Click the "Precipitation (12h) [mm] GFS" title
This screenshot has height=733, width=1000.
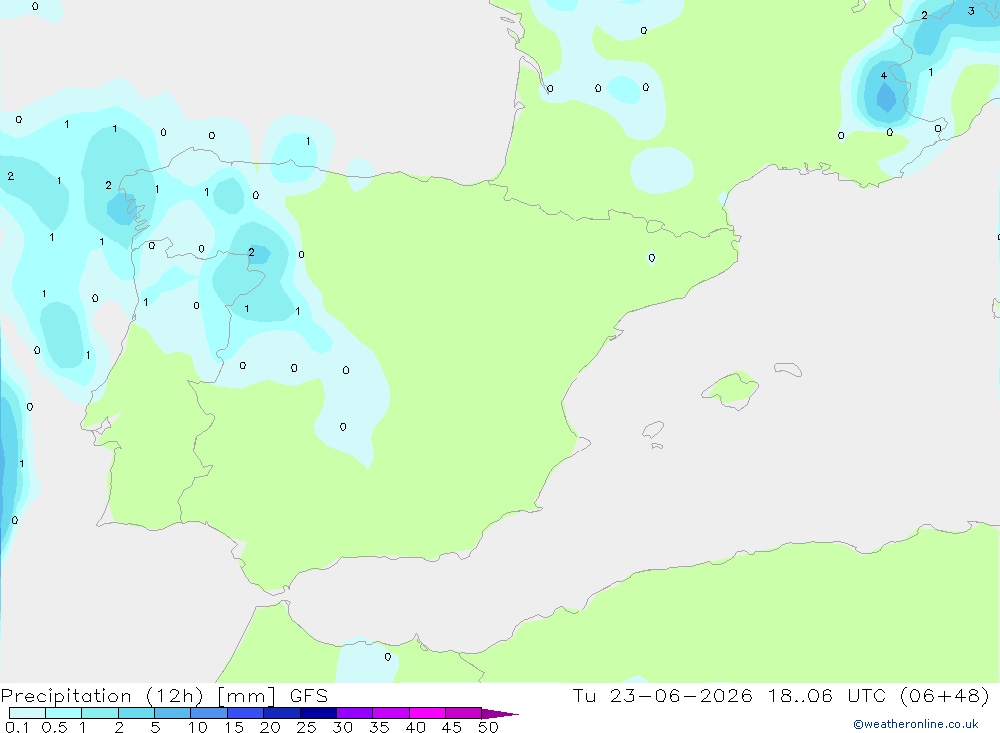click(x=165, y=696)
